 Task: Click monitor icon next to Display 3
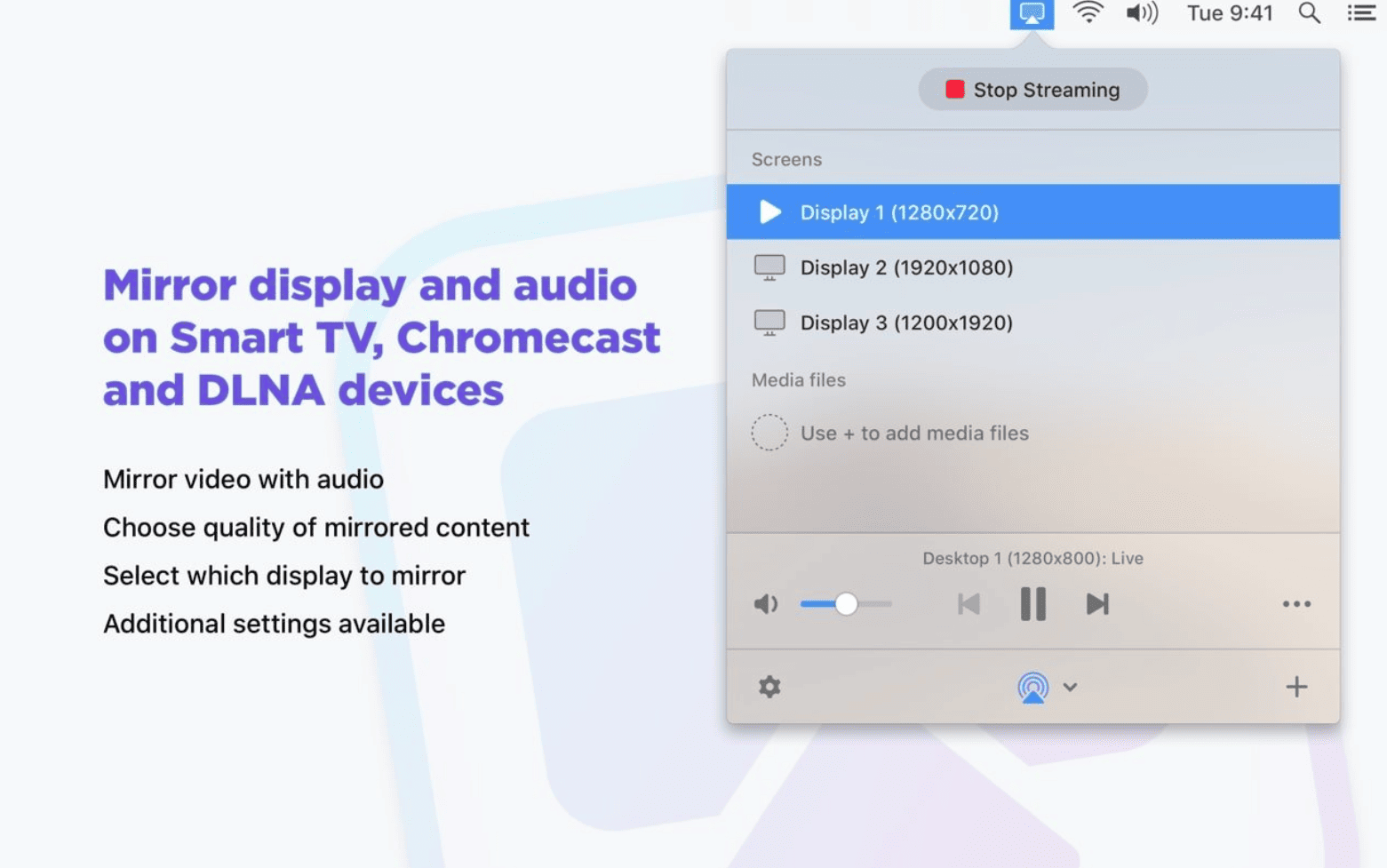coord(769,323)
